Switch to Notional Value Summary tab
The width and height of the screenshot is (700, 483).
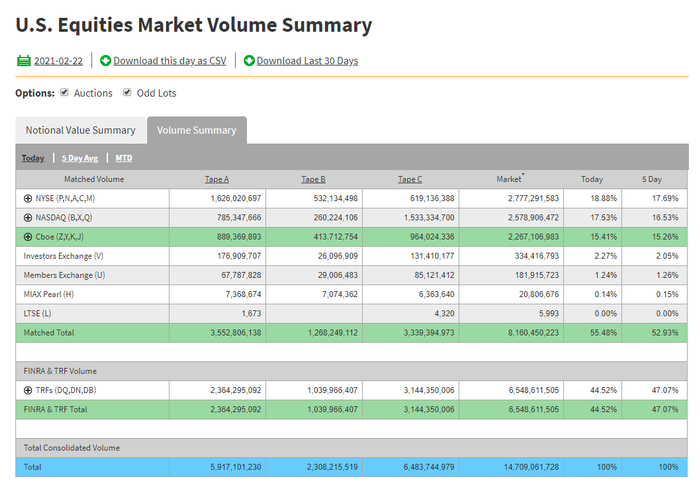[x=80, y=131]
